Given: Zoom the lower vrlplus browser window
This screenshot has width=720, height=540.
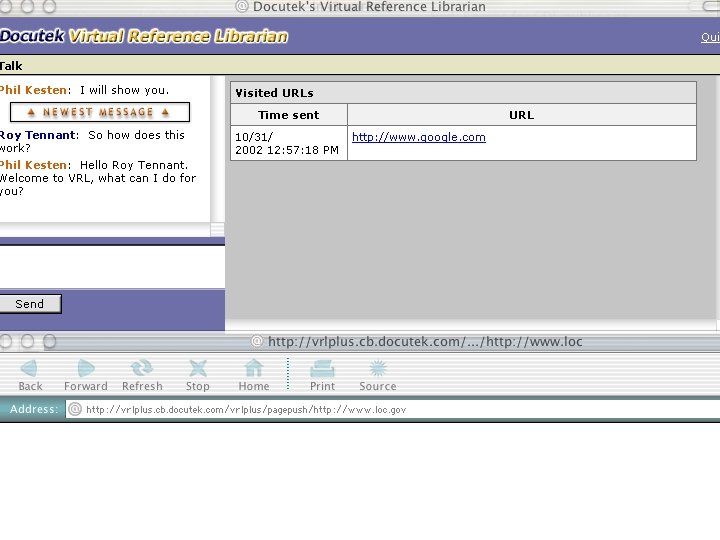Looking at the screenshot, I should (50, 341).
